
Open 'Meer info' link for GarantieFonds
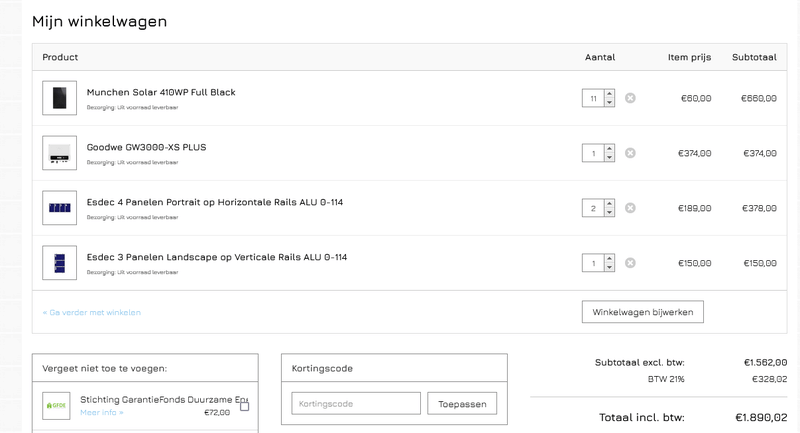[101, 412]
